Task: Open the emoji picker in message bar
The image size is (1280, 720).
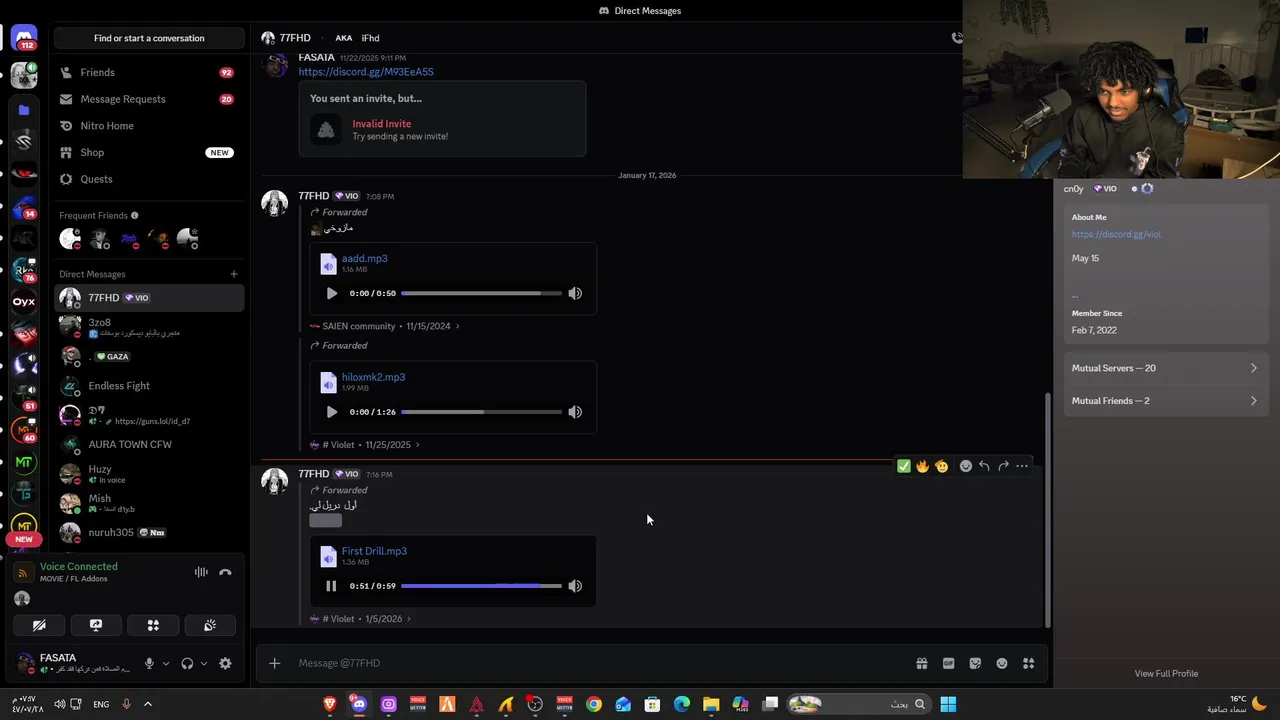Action: click(x=1002, y=663)
